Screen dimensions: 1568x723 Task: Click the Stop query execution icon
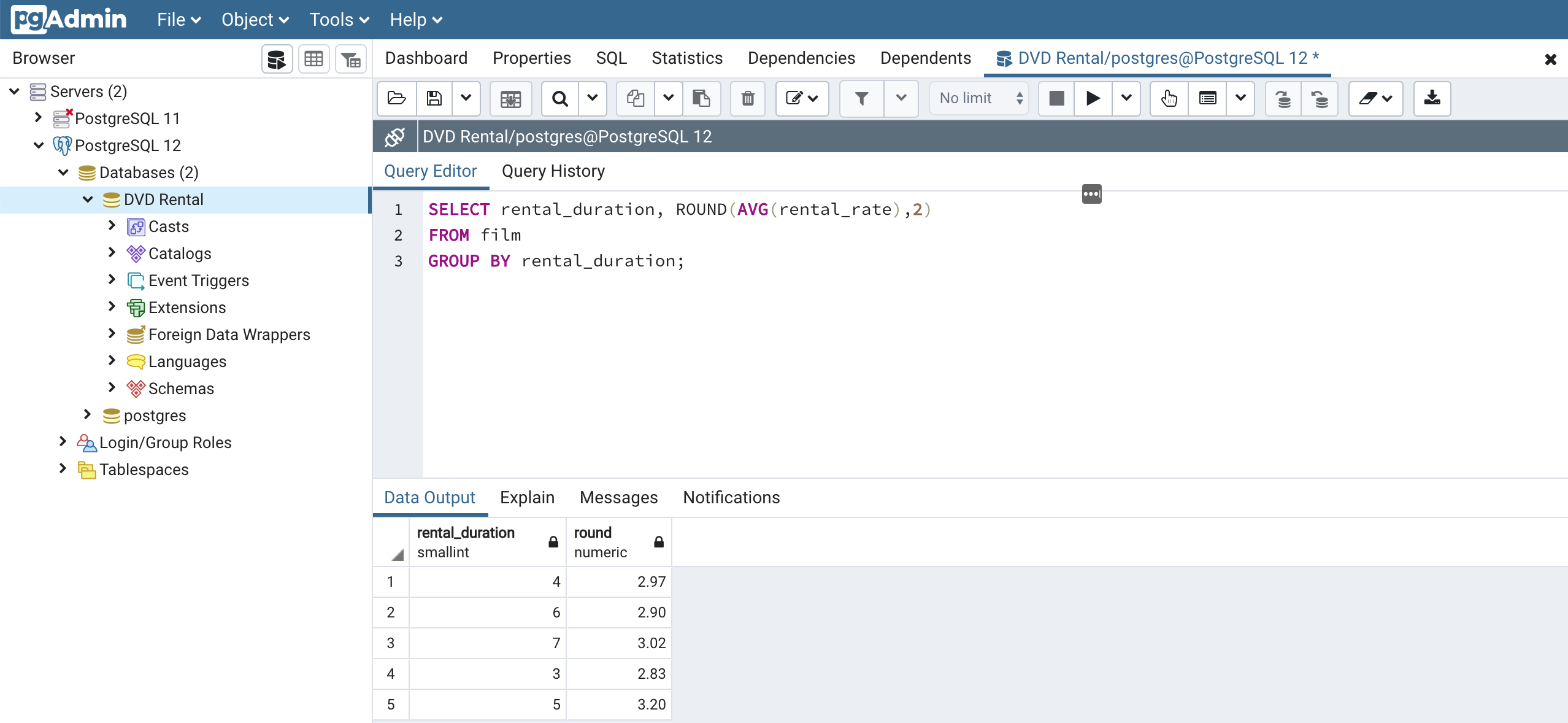[1057, 97]
